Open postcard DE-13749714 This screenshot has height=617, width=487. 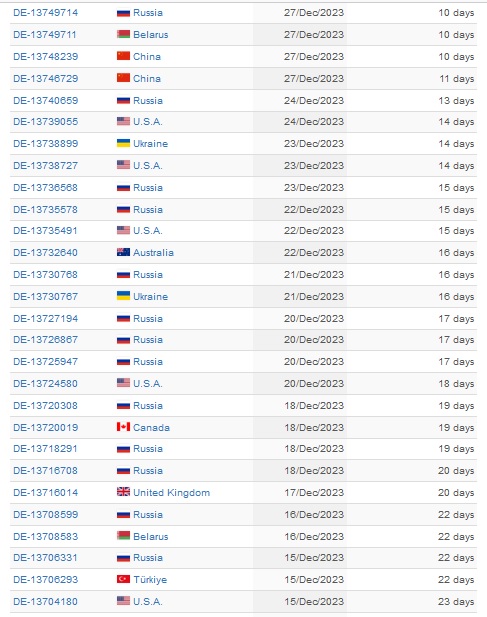coord(46,13)
